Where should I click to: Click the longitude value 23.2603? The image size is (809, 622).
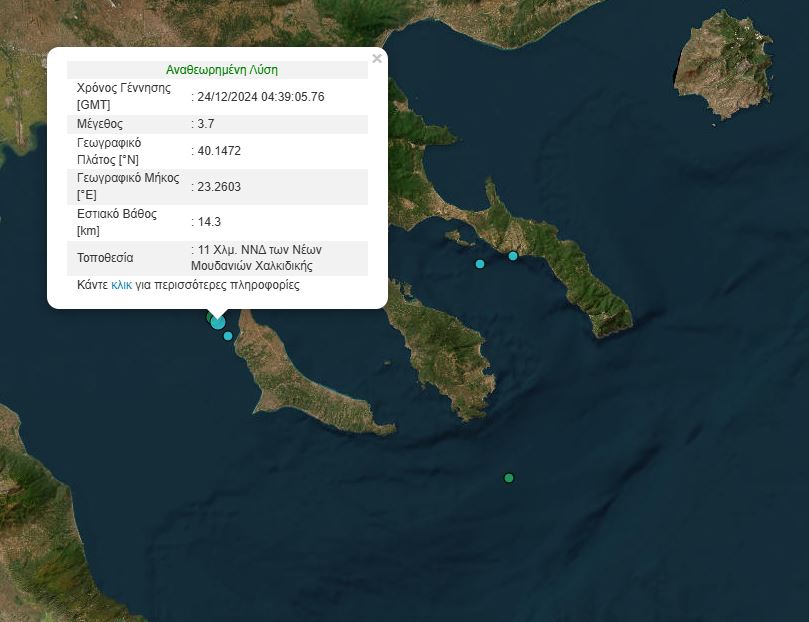pos(219,187)
